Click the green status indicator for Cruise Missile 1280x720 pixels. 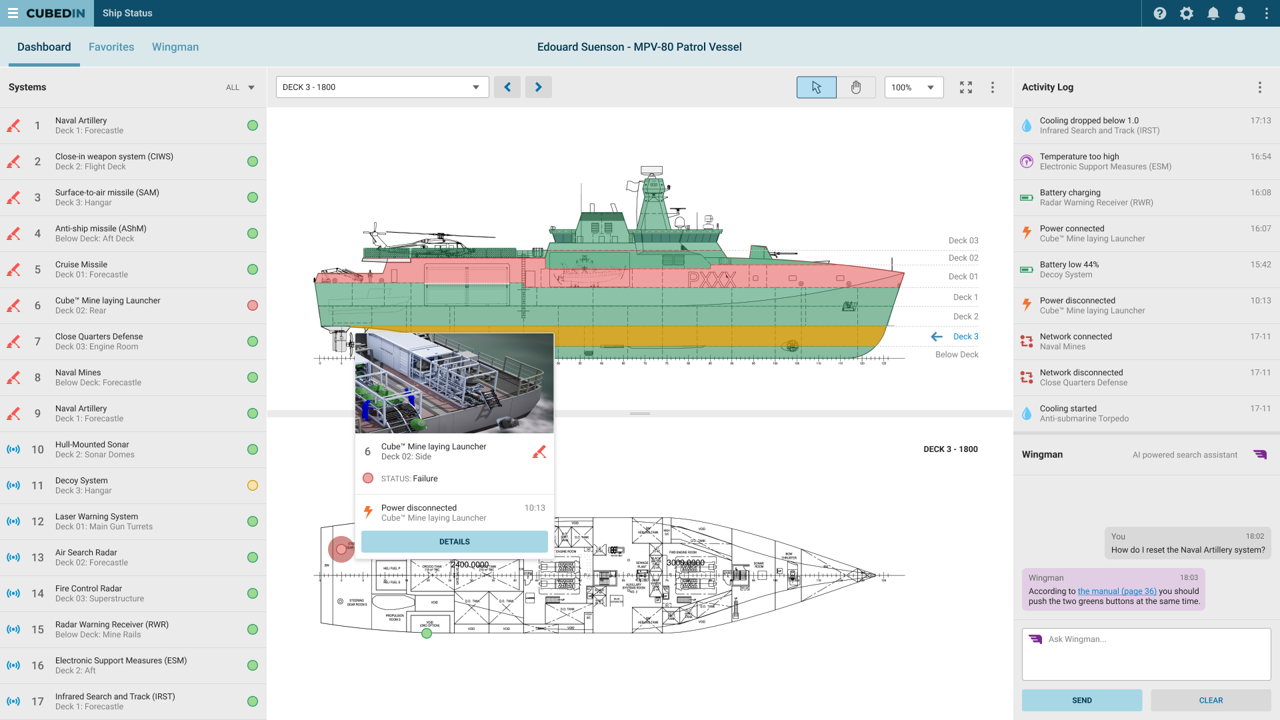tap(253, 269)
